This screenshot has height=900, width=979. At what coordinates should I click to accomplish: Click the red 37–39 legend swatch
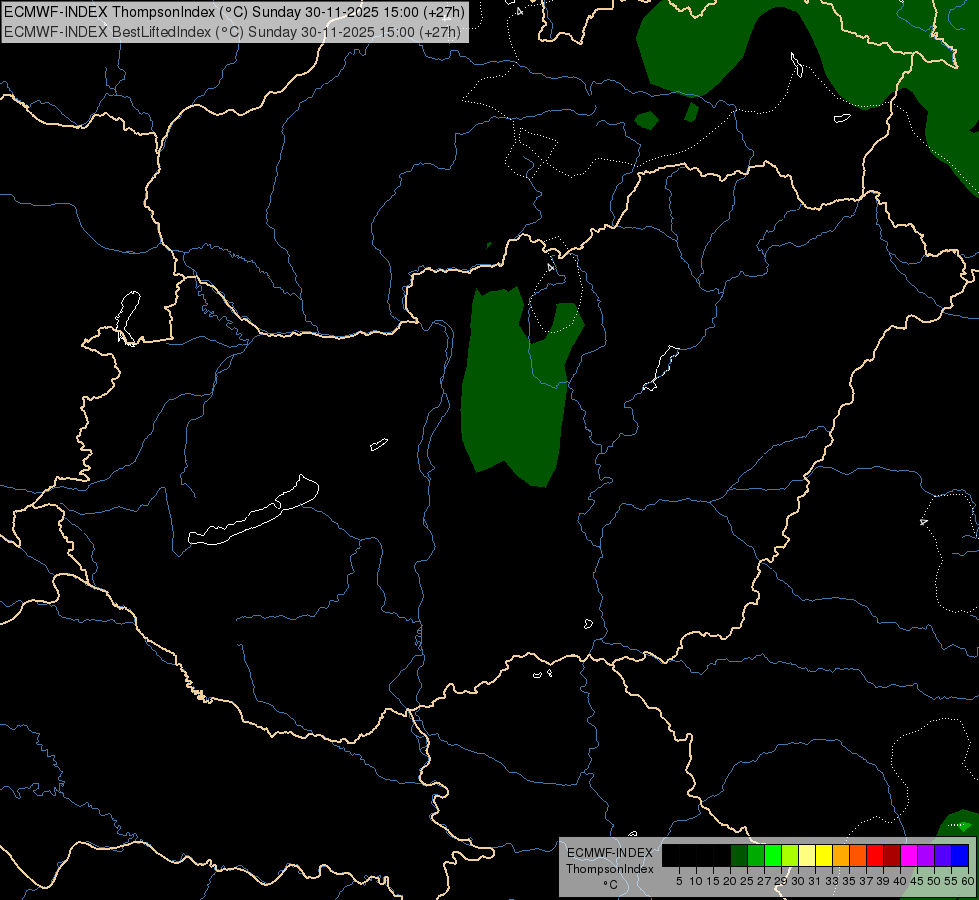pos(875,855)
